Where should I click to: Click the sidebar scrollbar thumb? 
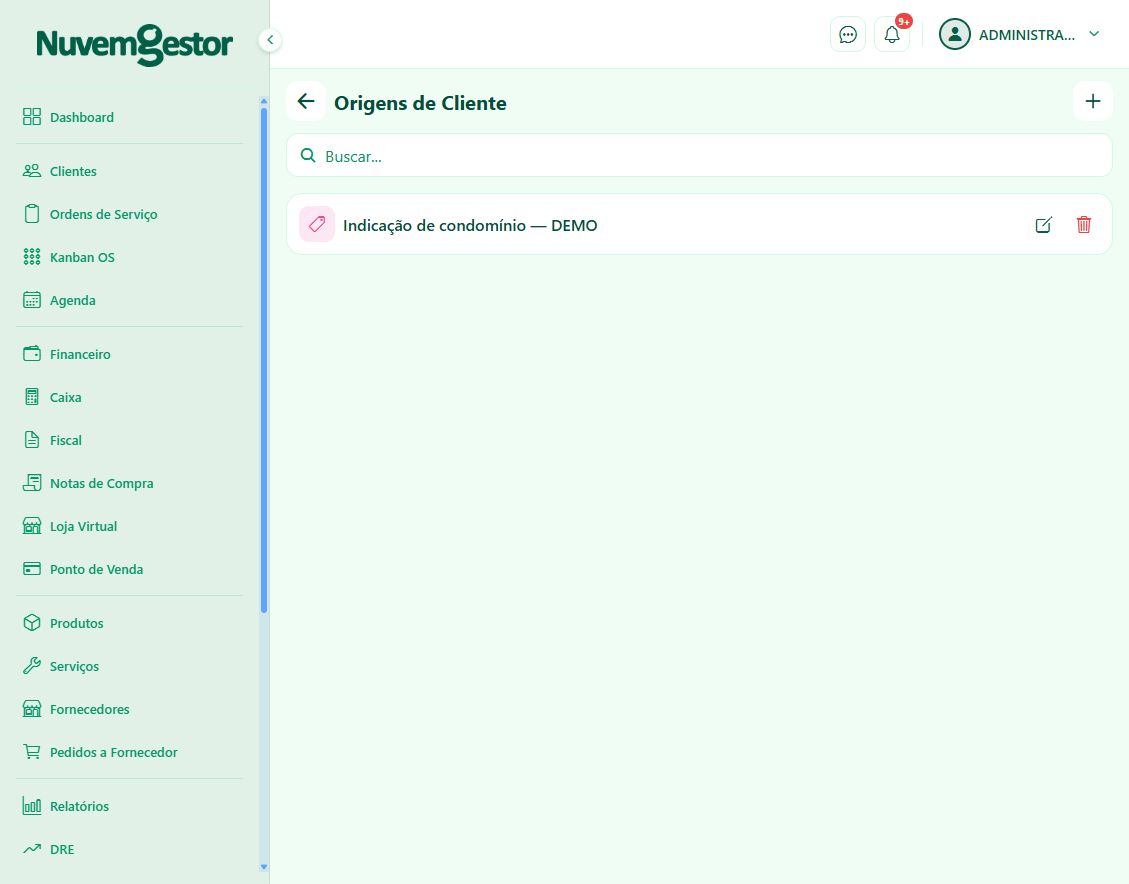[264, 360]
